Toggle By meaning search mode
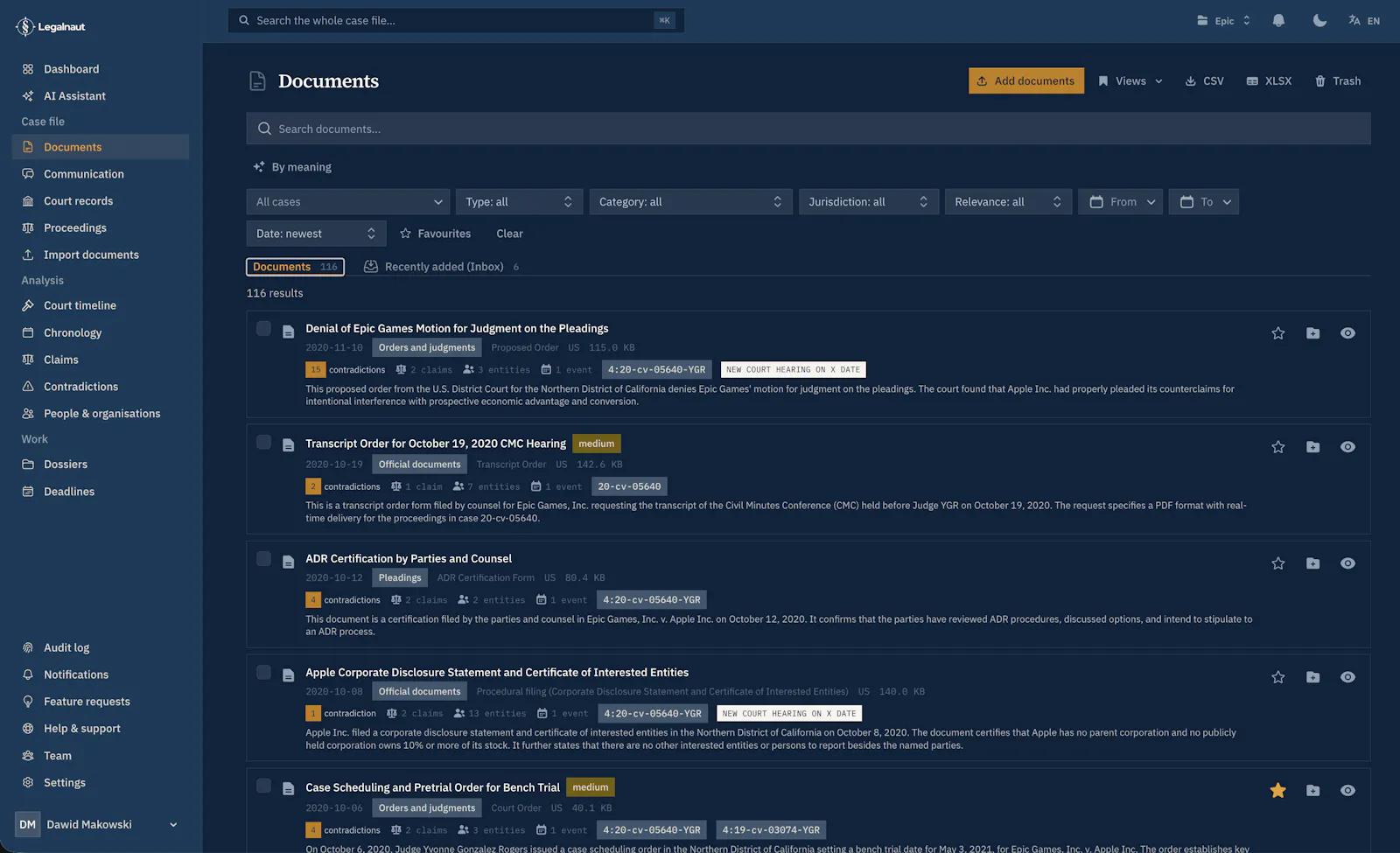The width and height of the screenshot is (1400, 853). (292, 167)
